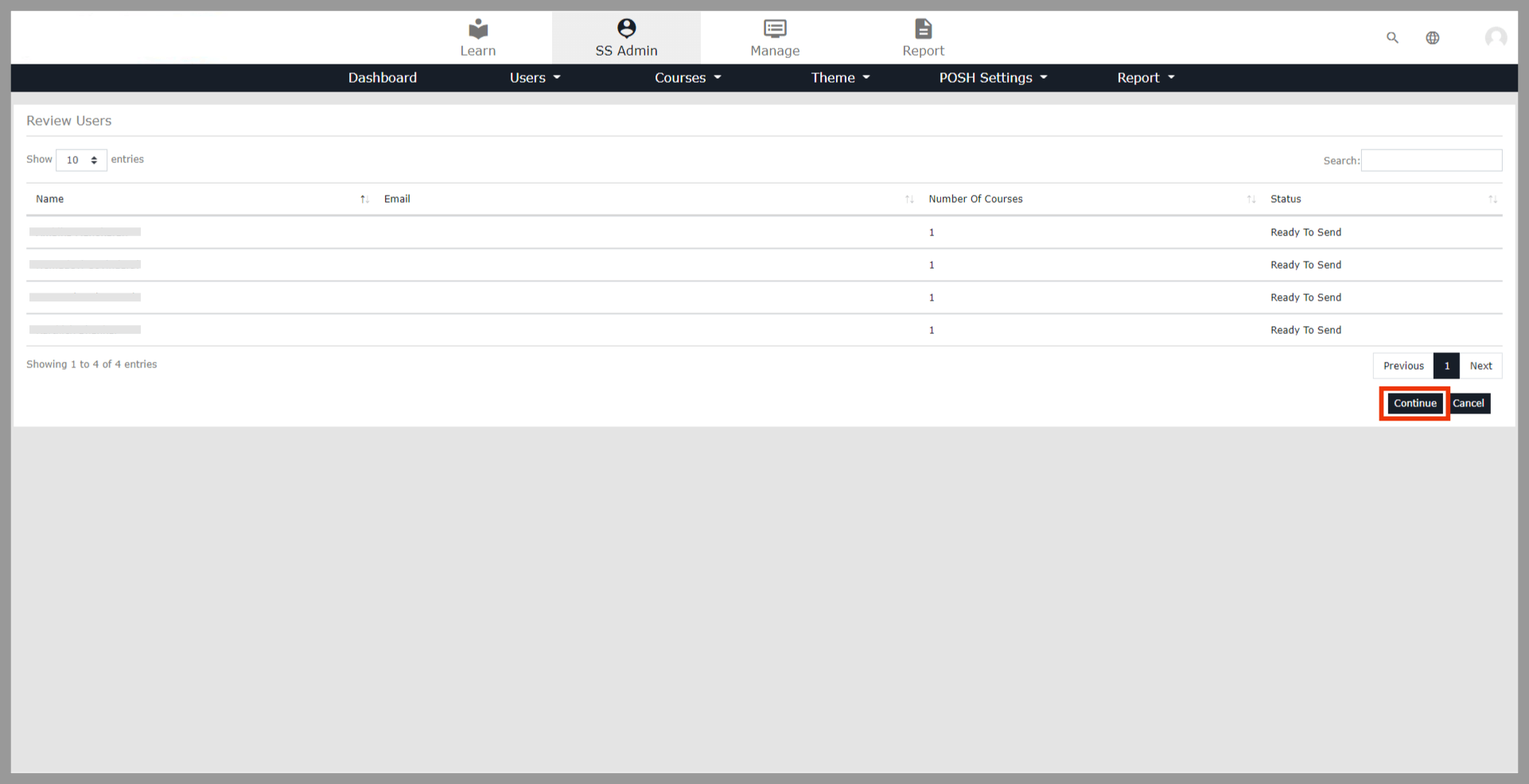
Task: Expand the Users dropdown menu
Action: coord(535,78)
